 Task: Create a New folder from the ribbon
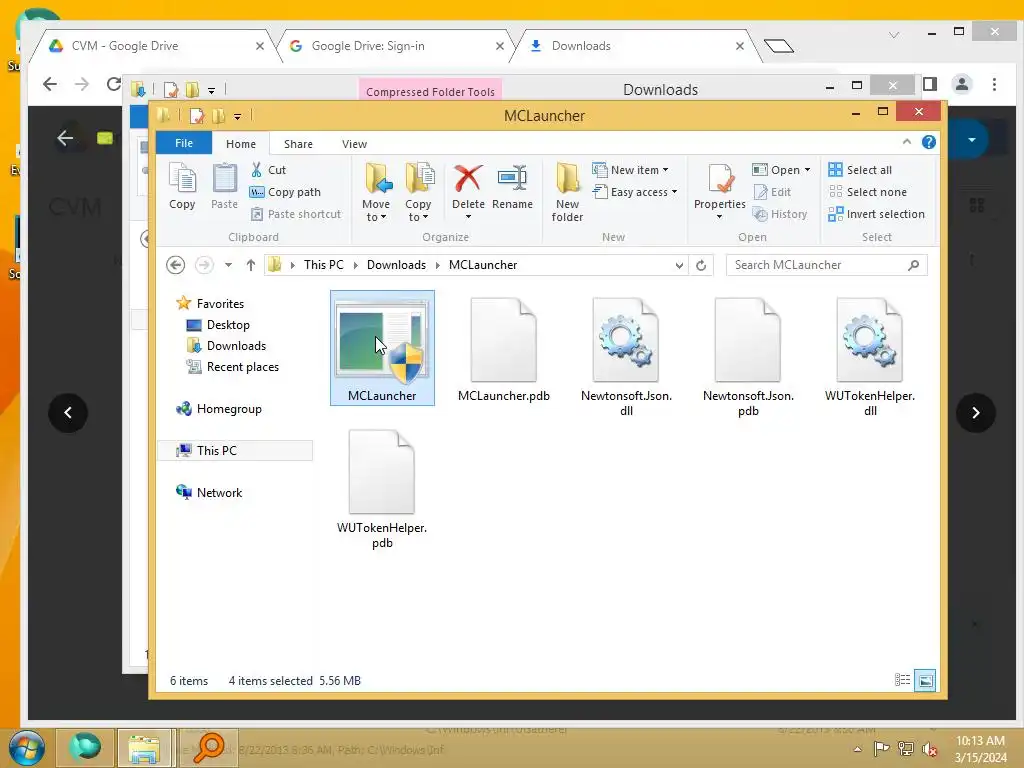567,192
